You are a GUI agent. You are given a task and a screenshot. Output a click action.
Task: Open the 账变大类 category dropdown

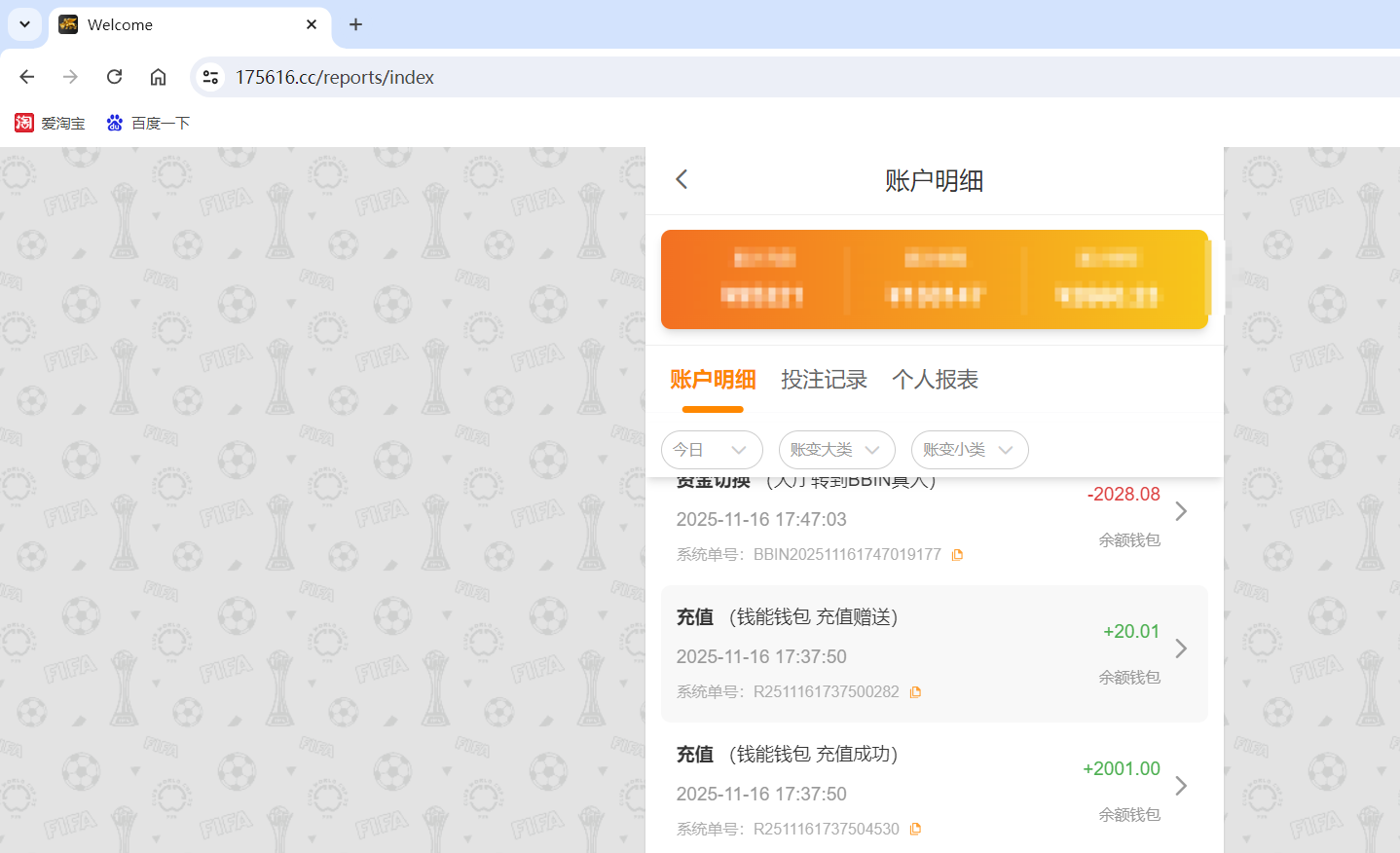pos(836,450)
